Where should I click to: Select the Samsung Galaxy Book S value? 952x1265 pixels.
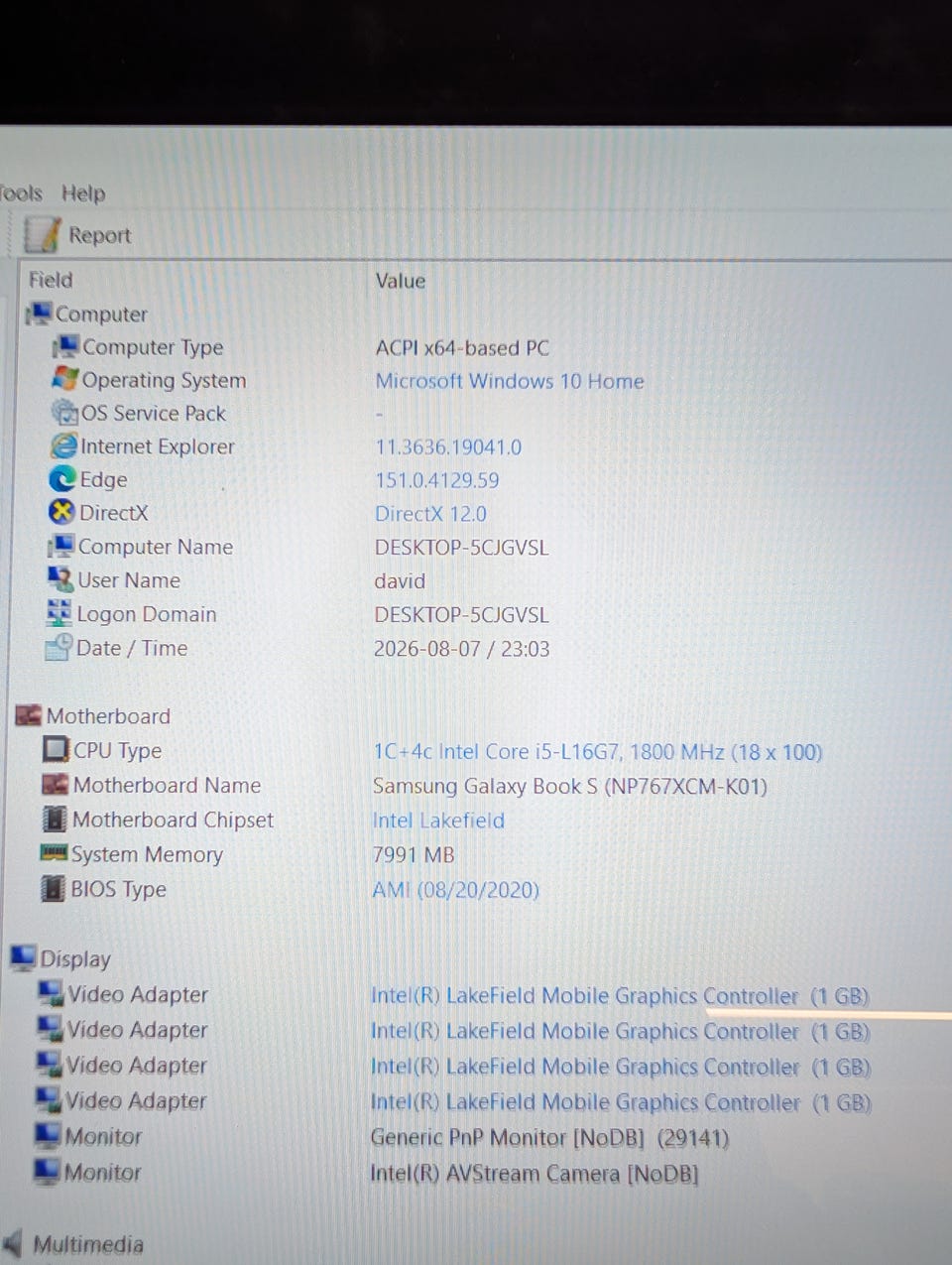point(570,787)
